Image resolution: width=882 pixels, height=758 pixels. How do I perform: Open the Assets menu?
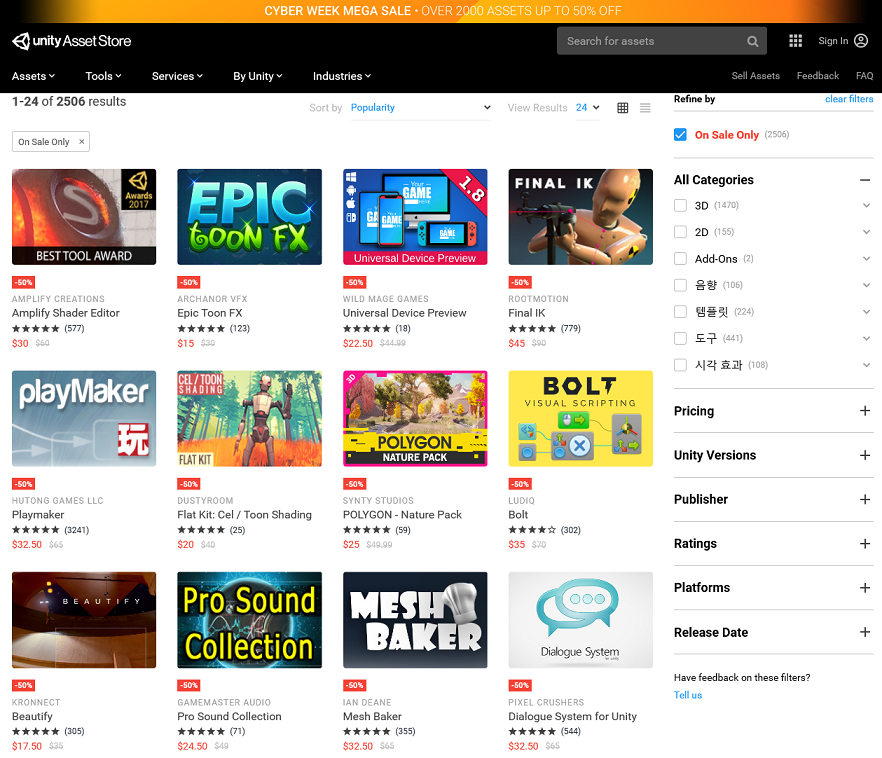click(33, 76)
